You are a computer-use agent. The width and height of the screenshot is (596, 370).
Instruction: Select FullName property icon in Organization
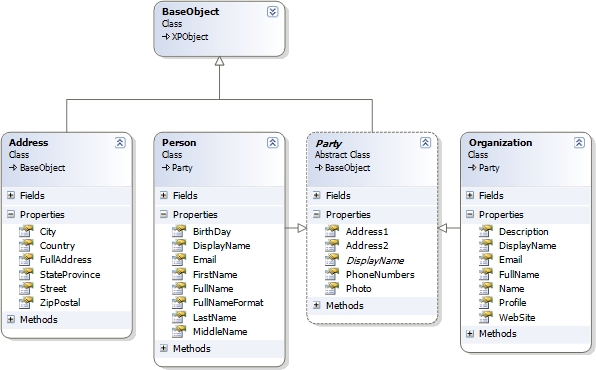pyautogui.click(x=485, y=274)
